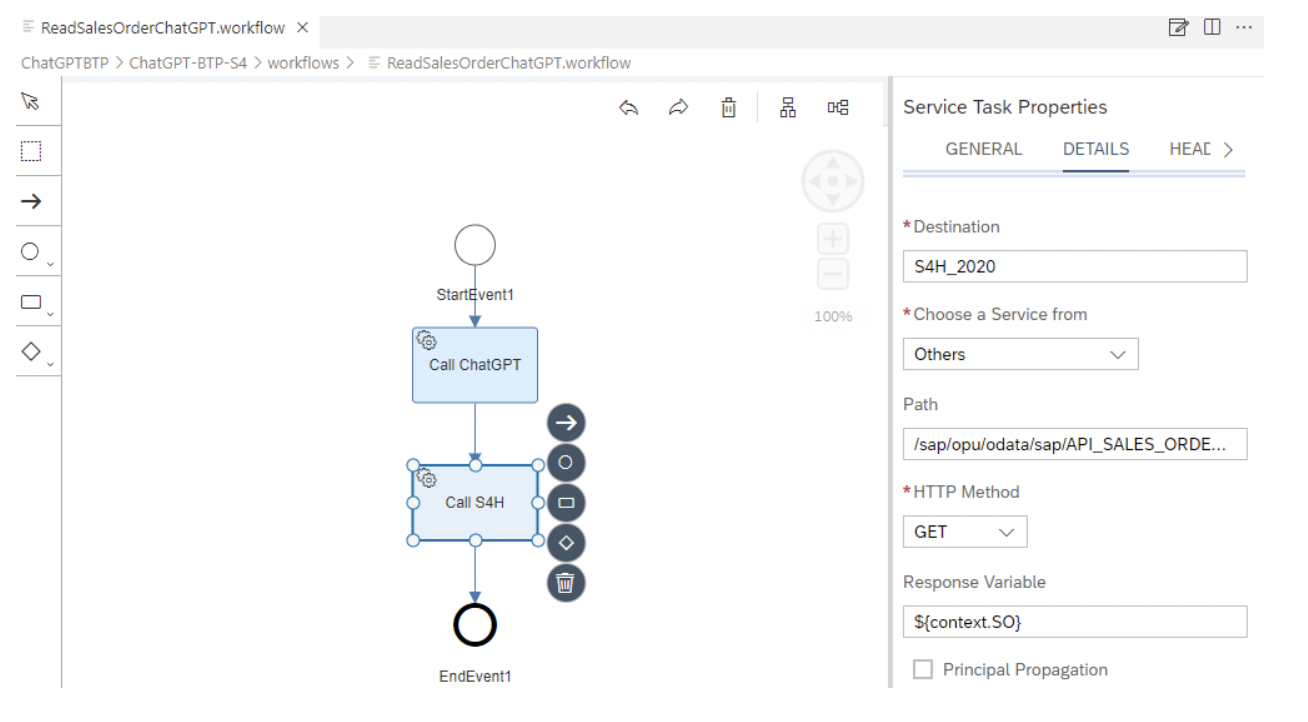This screenshot has width=1308, height=722.
Task: Enable the Principal Propagation checkbox
Action: coord(923,670)
